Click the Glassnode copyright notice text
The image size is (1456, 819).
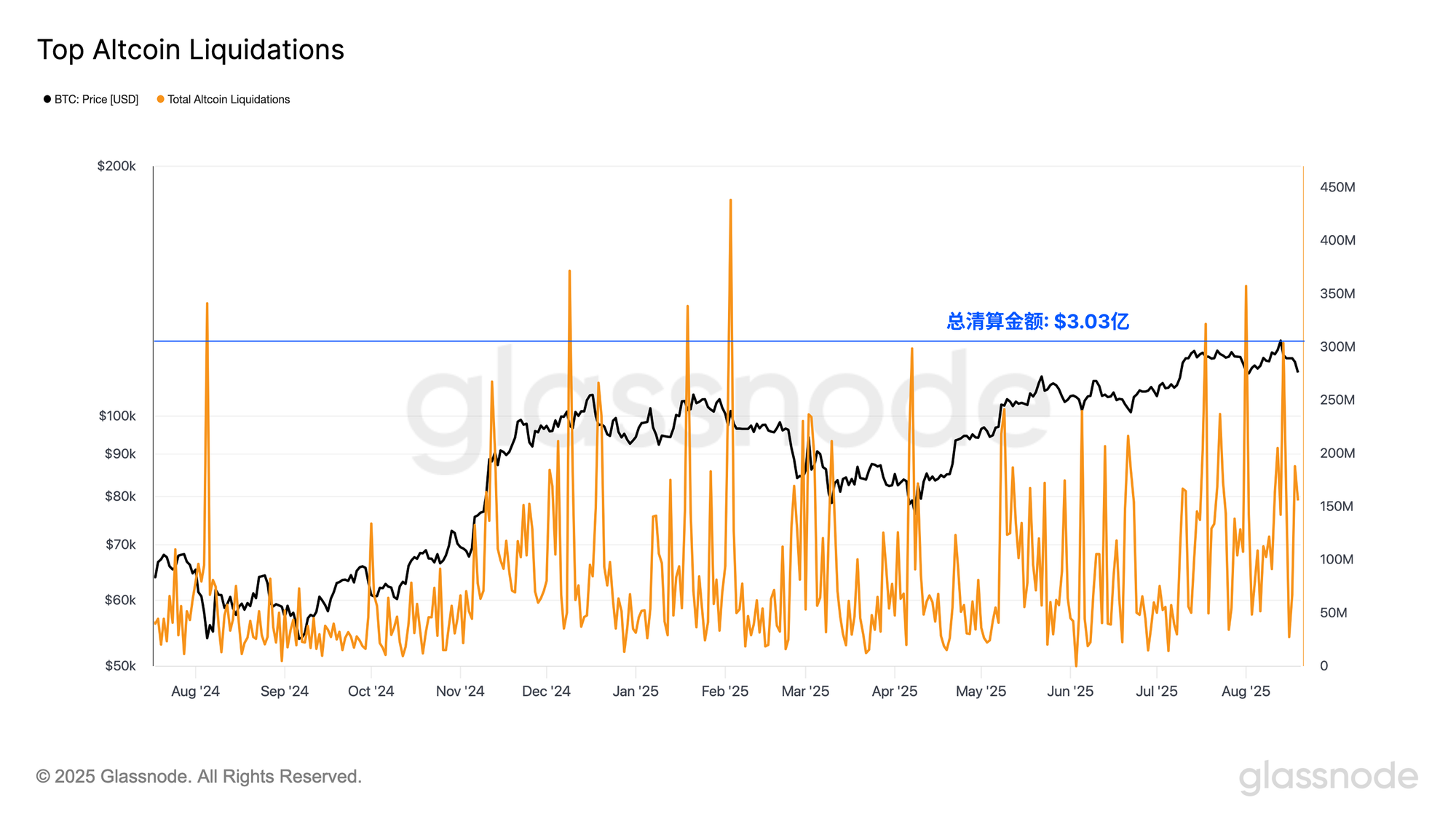(x=199, y=777)
